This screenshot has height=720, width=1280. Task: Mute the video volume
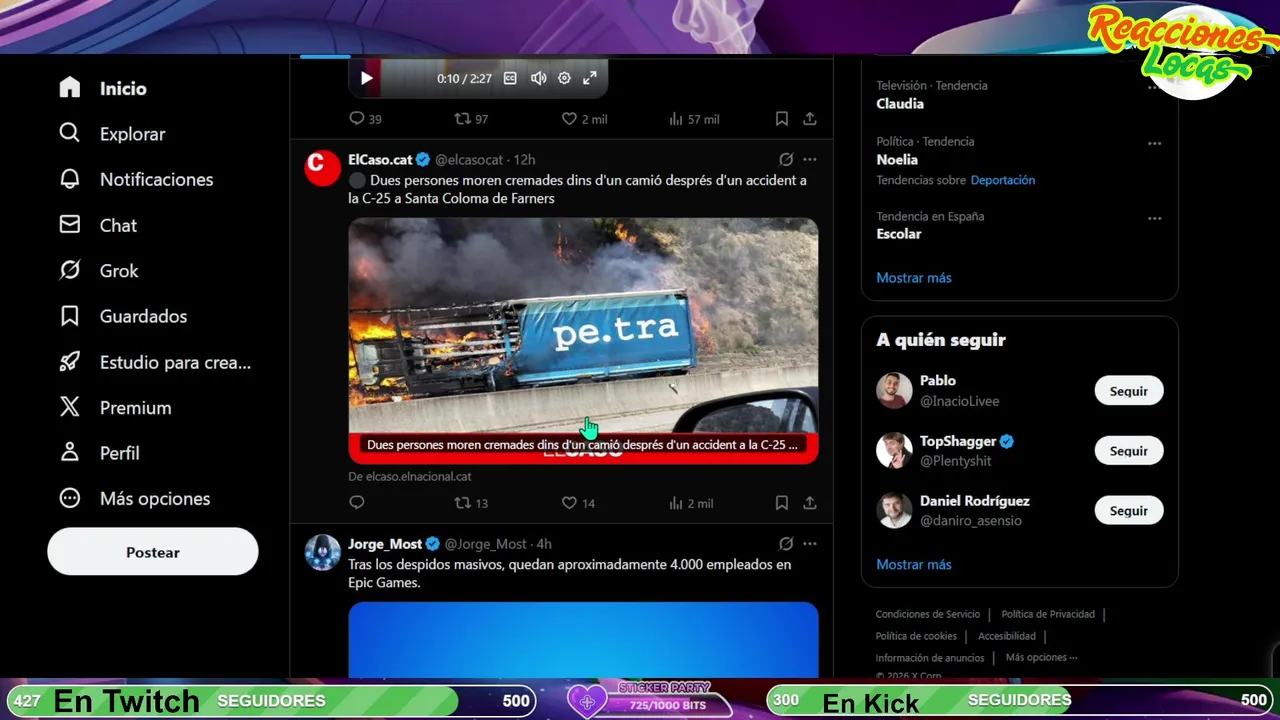[x=538, y=78]
